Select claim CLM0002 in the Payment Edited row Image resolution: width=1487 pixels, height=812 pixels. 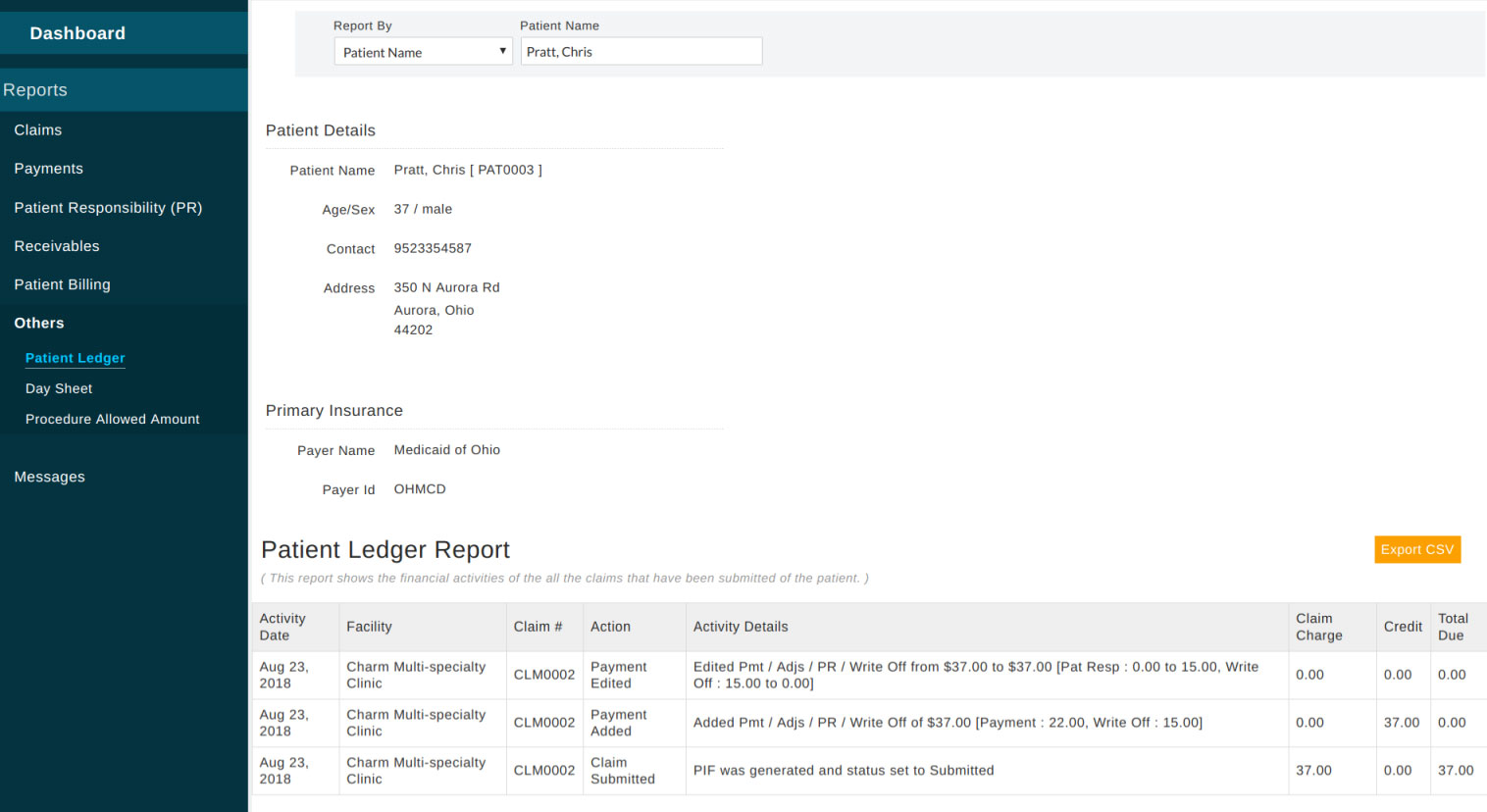click(x=544, y=675)
